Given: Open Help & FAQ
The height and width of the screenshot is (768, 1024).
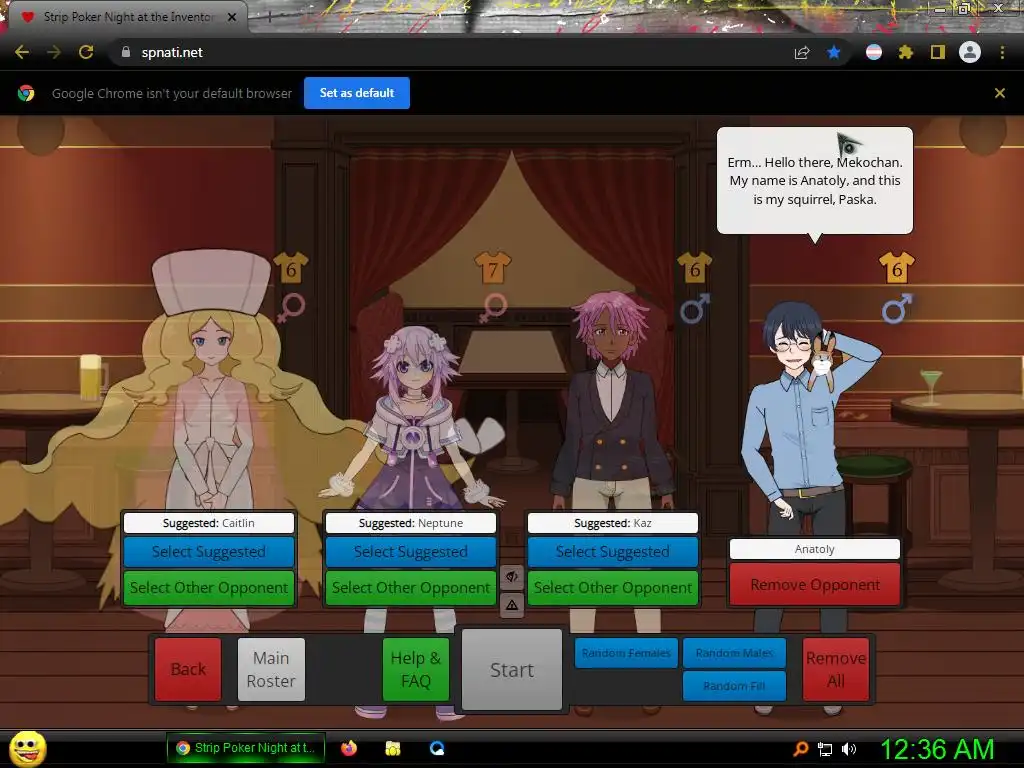Looking at the screenshot, I should (416, 669).
